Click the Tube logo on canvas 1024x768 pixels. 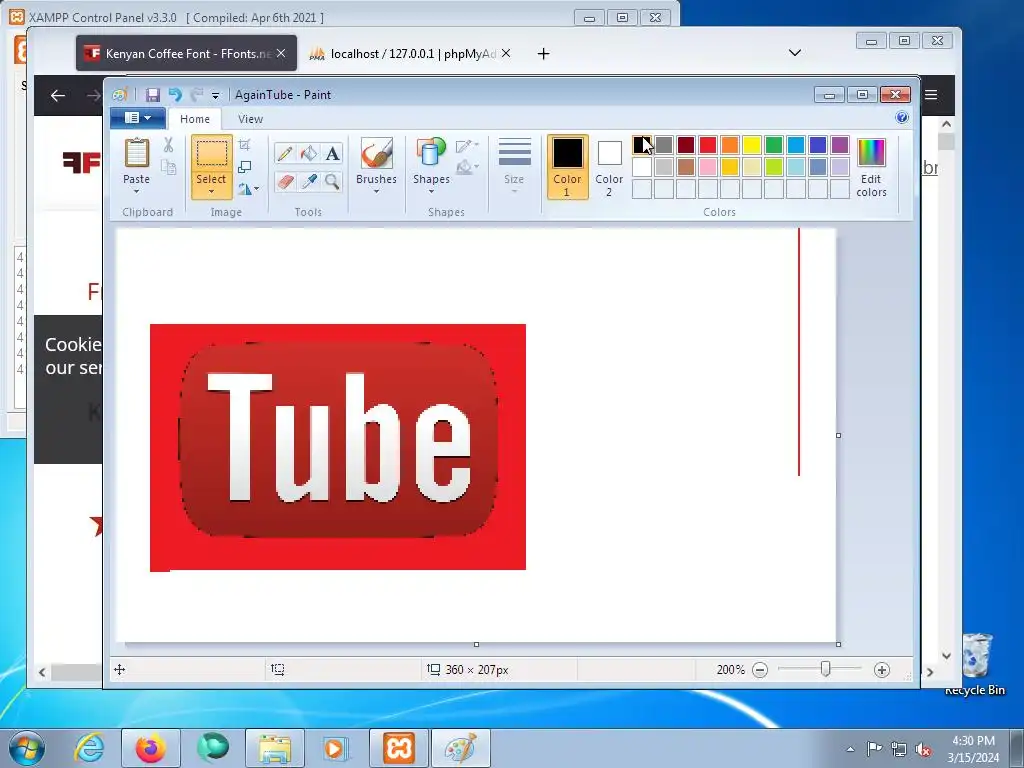coord(338,440)
